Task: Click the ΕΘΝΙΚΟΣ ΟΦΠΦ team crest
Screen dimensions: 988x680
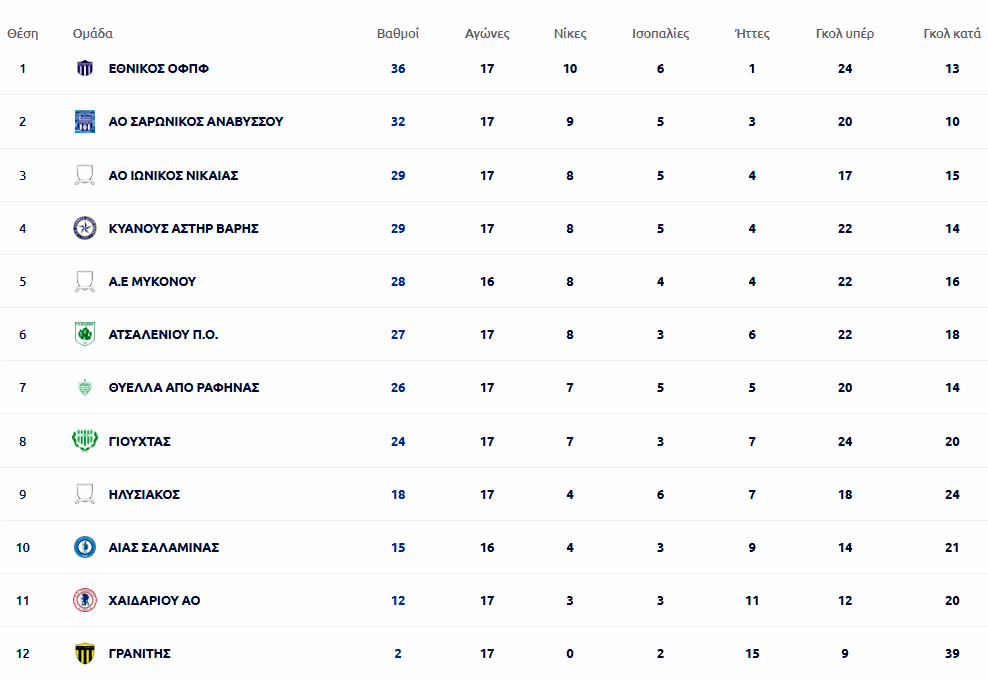Action: (85, 69)
